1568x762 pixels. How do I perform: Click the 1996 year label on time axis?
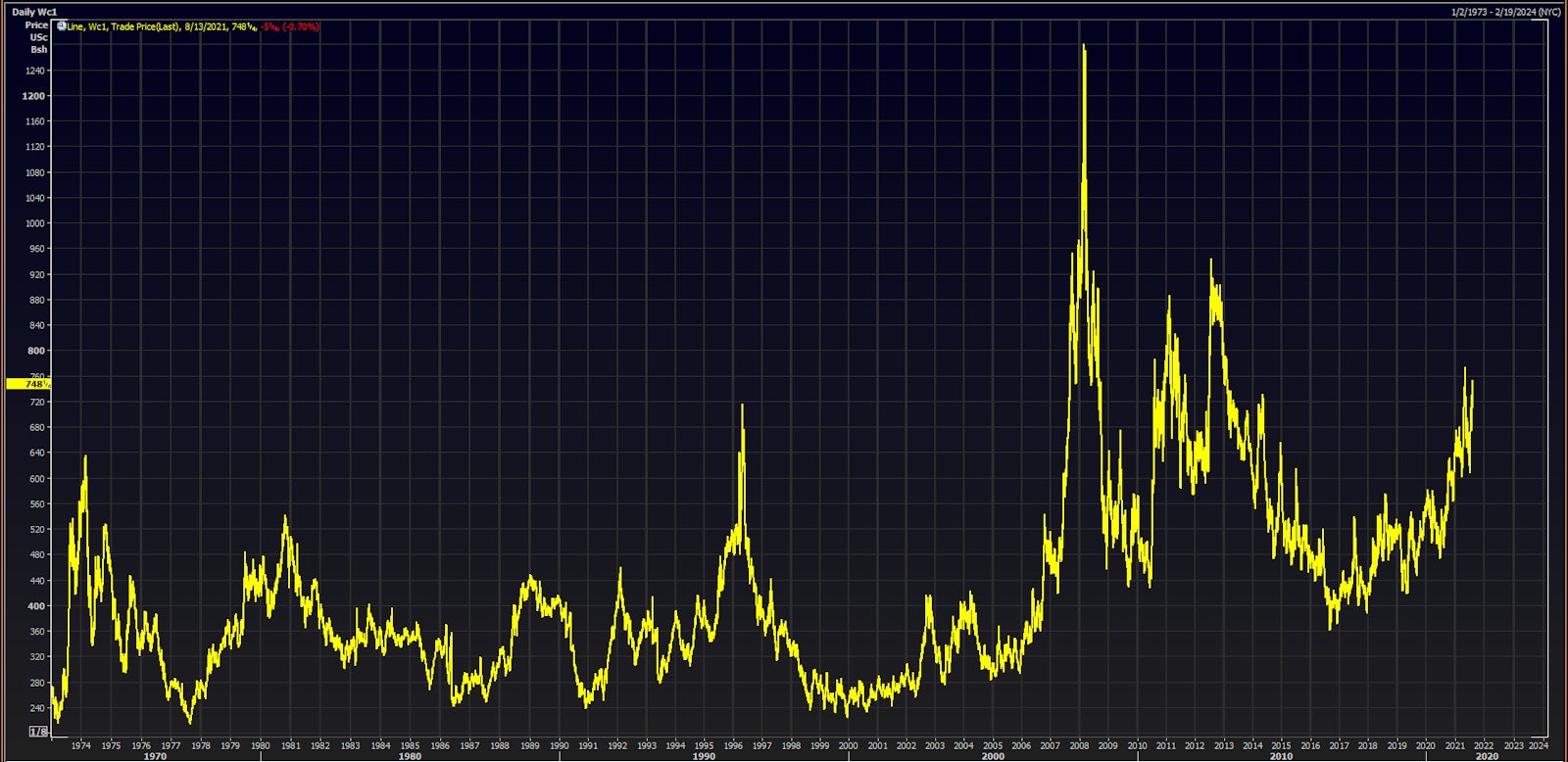(x=733, y=745)
